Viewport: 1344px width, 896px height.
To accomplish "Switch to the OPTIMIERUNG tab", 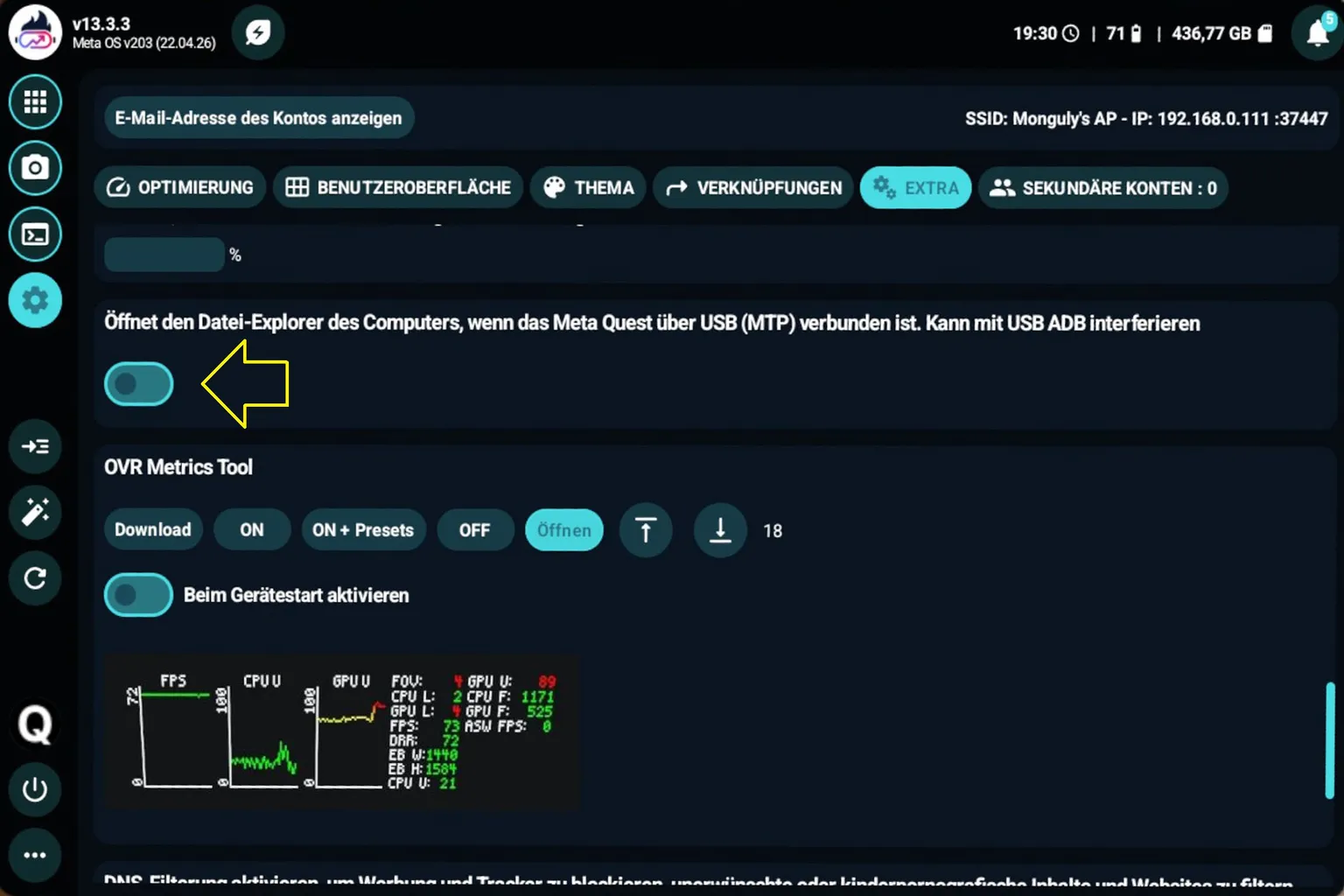I will coord(179,187).
